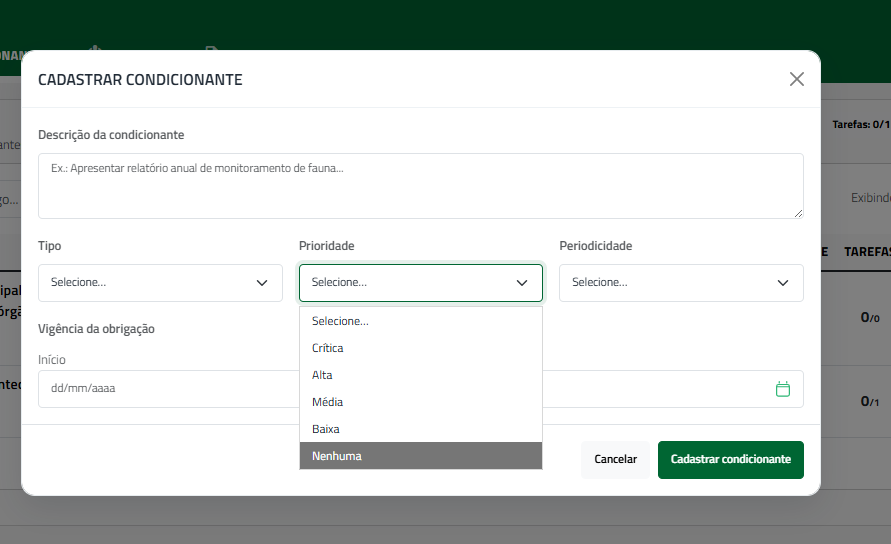Open the calendar date picker icon
Viewport: 891px width, 544px height.
point(782,389)
